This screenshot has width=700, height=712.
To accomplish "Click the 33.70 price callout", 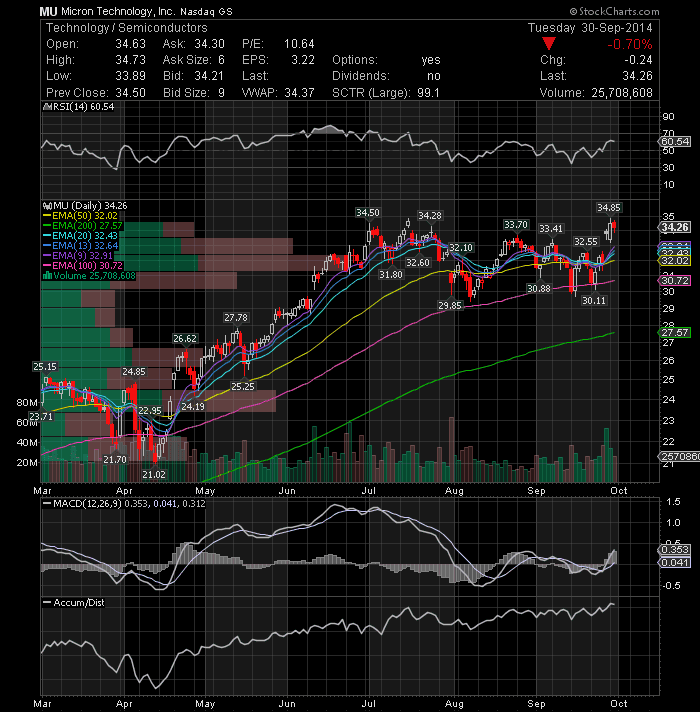I will coord(516,224).
